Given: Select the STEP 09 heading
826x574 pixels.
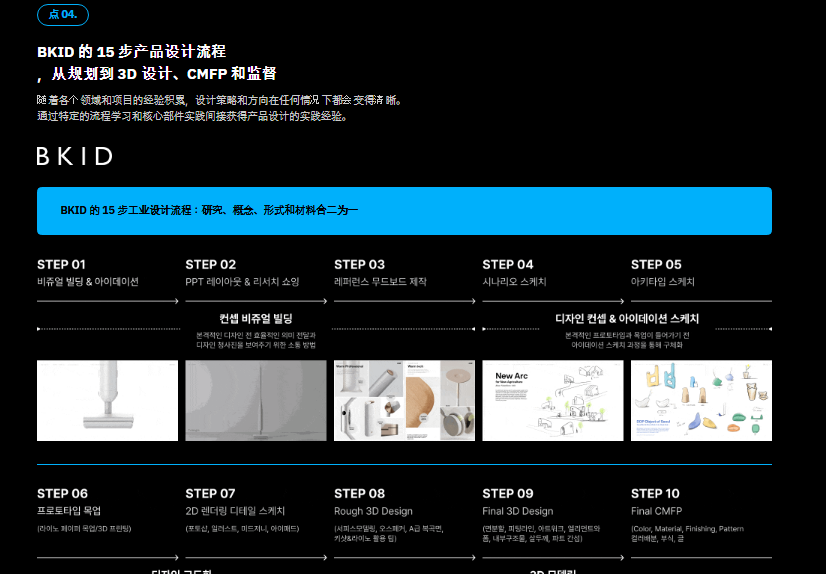Looking at the screenshot, I should tap(508, 493).
